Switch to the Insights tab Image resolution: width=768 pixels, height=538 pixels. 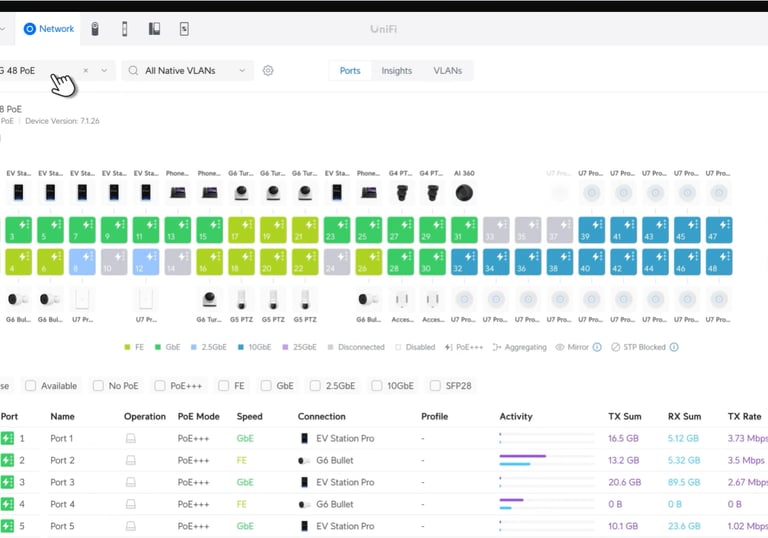(x=396, y=71)
